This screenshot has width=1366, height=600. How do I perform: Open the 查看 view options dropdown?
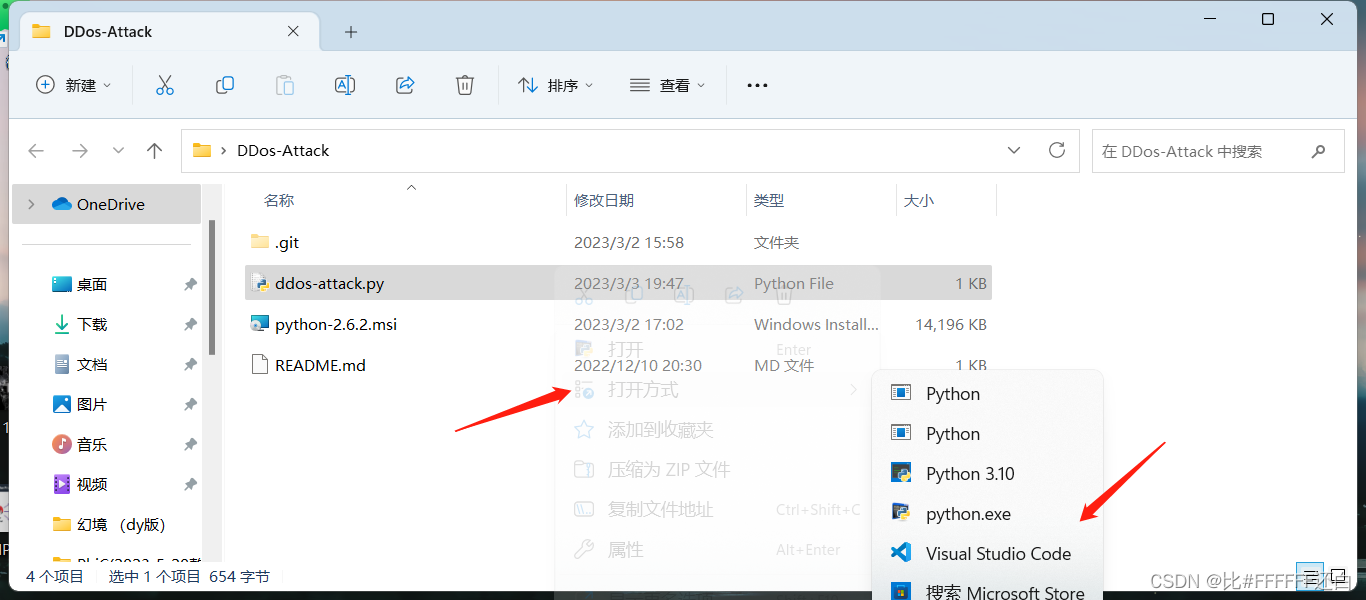click(668, 85)
